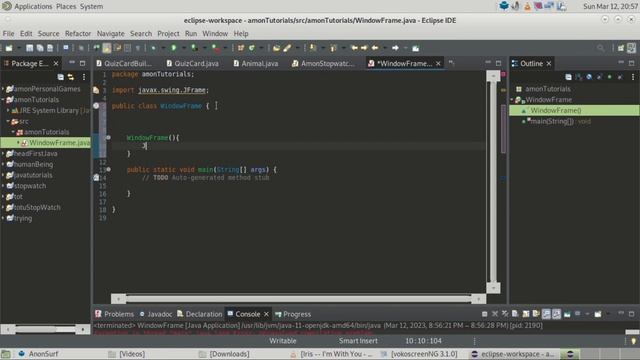Open Outline view menu (three dots)

click(633, 77)
